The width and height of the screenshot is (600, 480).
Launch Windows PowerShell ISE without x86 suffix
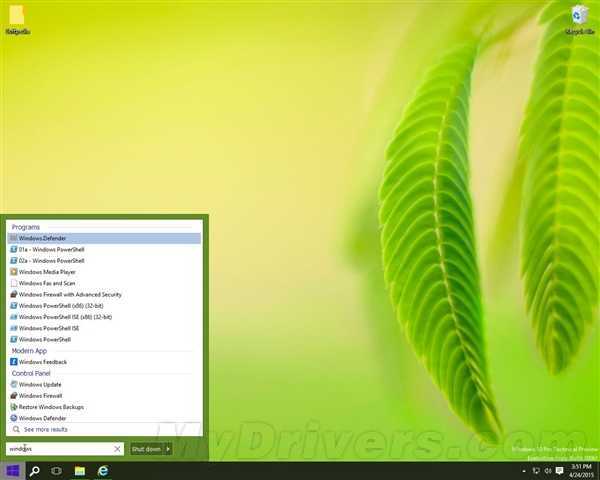click(x=104, y=328)
